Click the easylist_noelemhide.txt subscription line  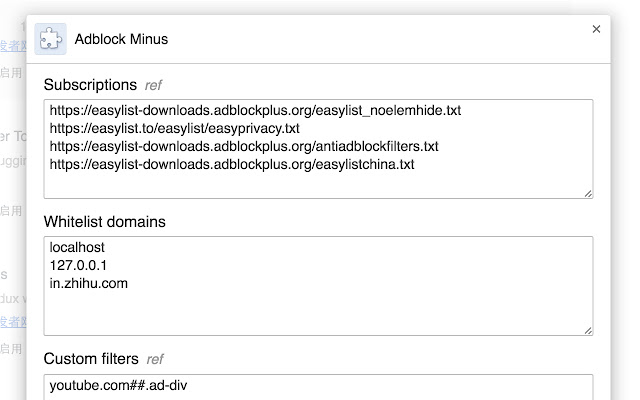click(255, 110)
